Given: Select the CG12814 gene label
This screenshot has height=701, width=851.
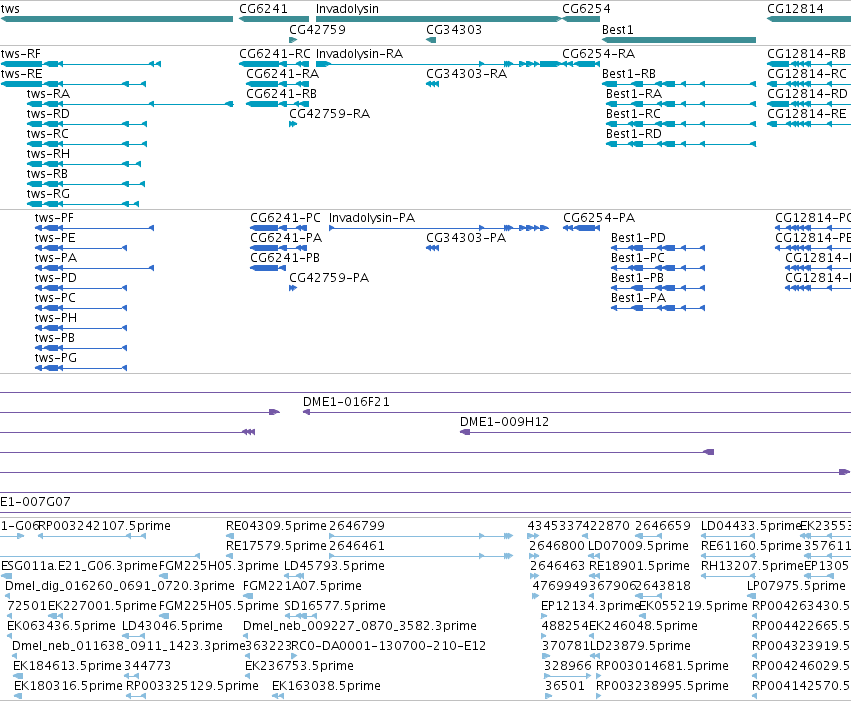Looking at the screenshot, I should 795,9.
